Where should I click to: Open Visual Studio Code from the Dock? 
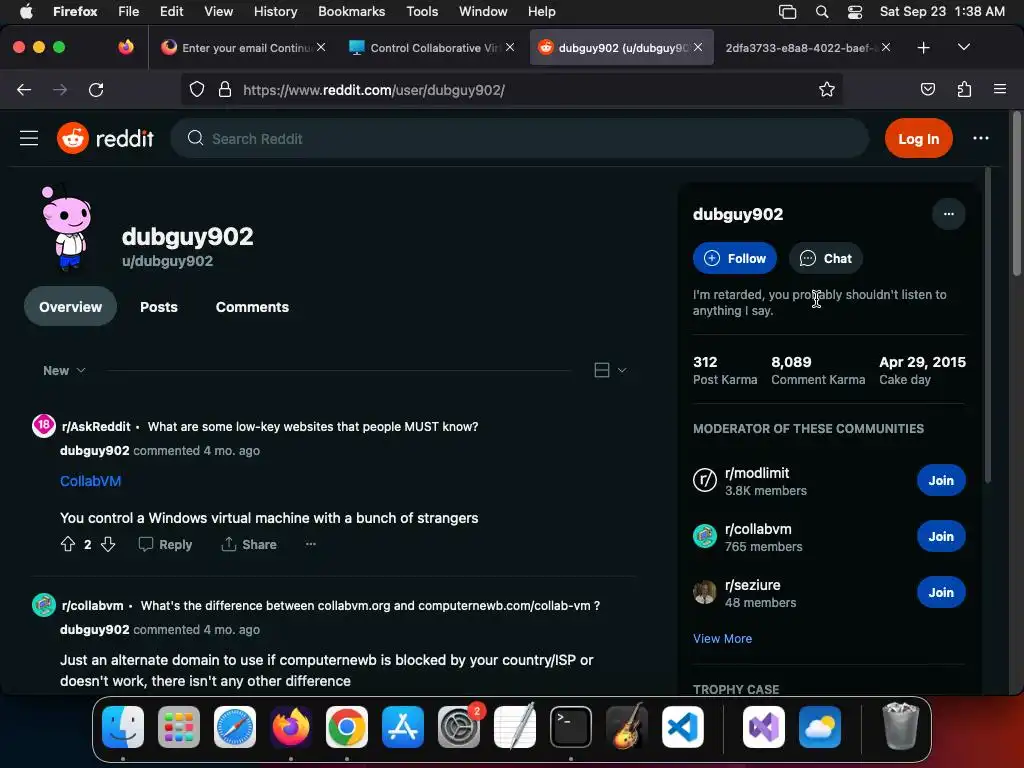tap(682, 727)
